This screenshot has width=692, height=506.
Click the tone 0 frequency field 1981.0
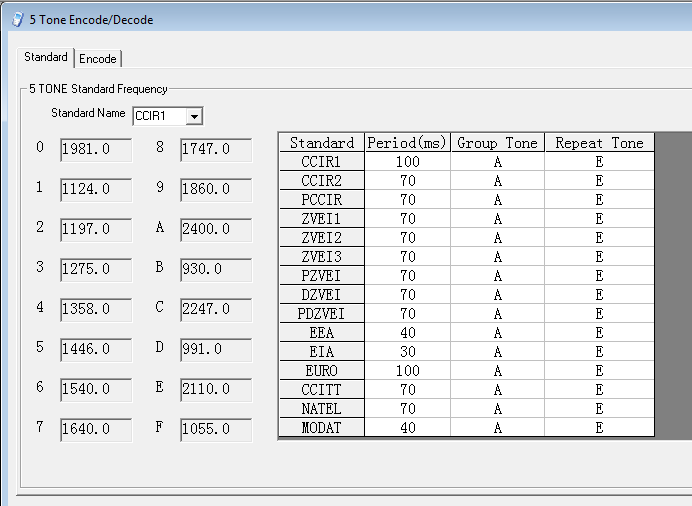(96, 150)
